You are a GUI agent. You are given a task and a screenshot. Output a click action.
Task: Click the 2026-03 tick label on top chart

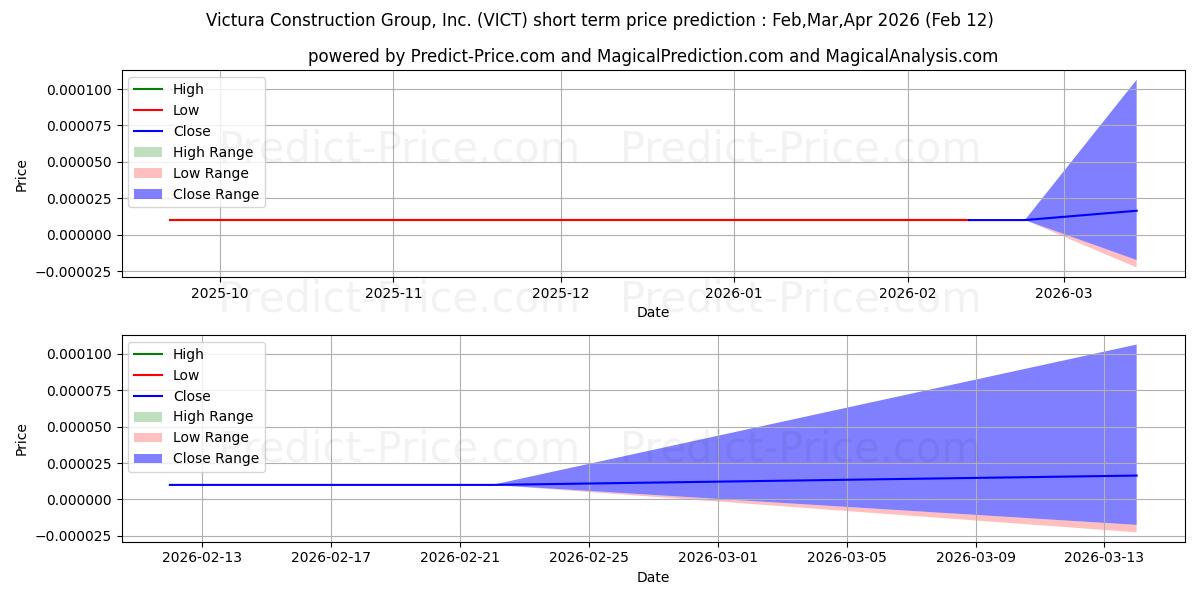point(1063,293)
